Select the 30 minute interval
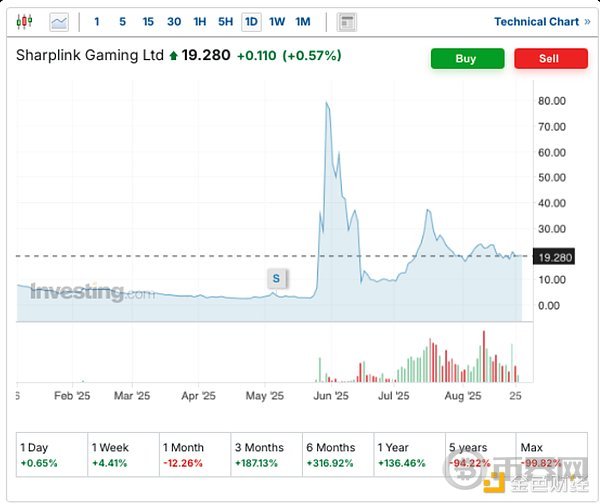 tap(174, 22)
